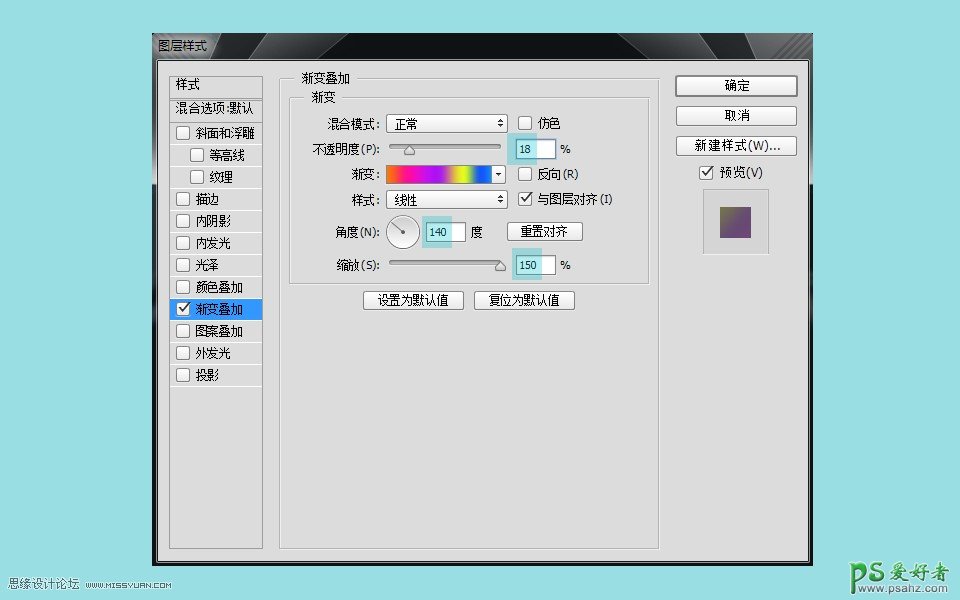Click the angle dial control
960x600 pixels.
click(403, 232)
